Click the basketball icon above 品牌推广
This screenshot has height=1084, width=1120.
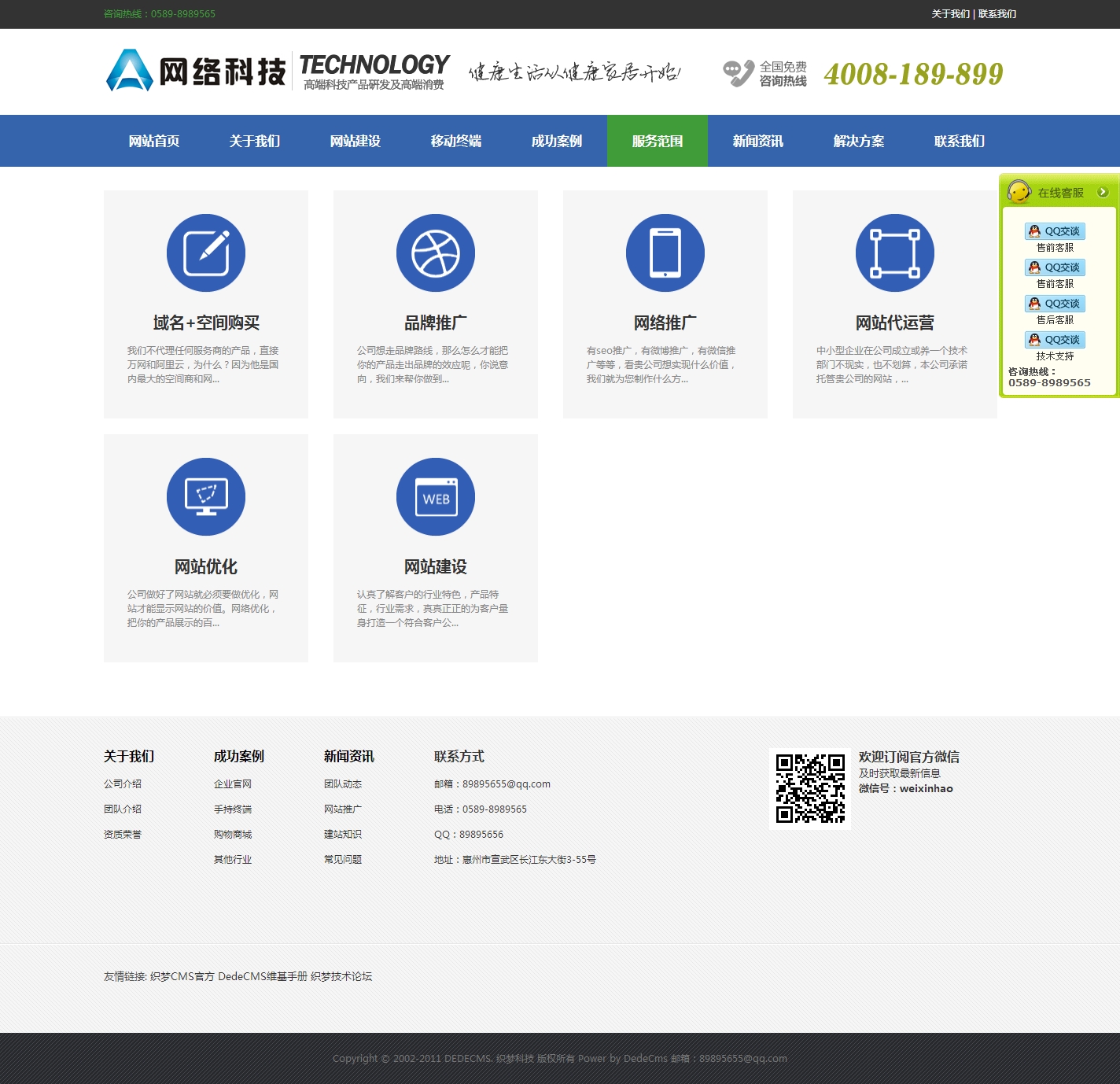436,253
